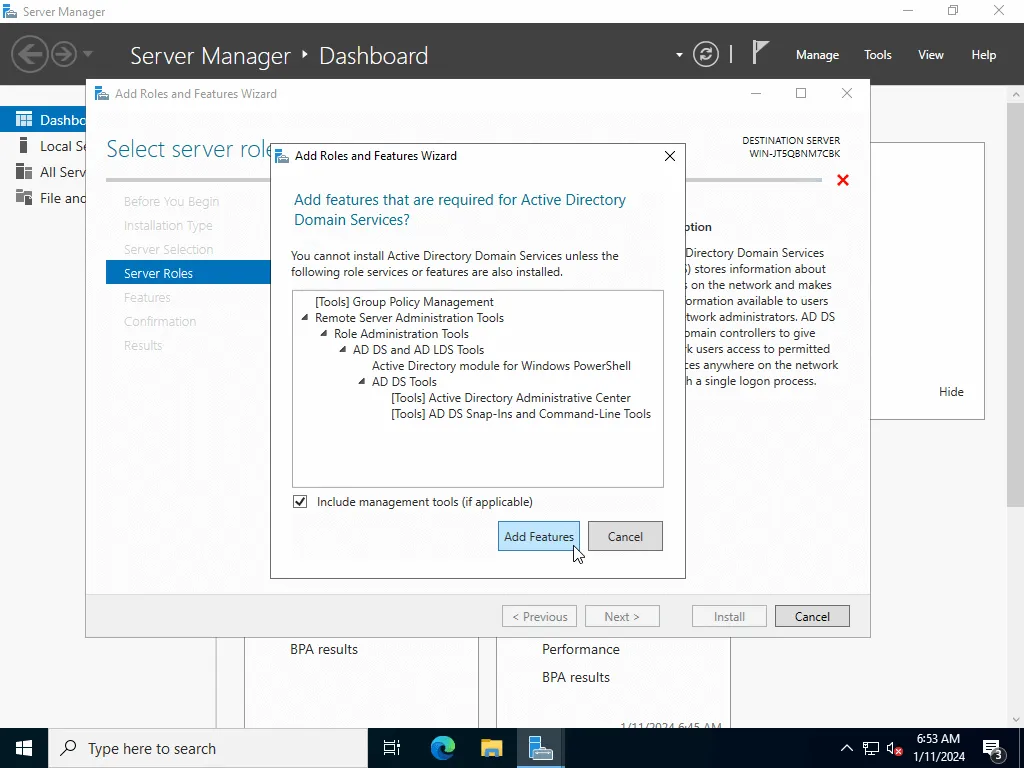Open the Windows Start menu
Image resolution: width=1024 pixels, height=768 pixels.
click(x=24, y=748)
